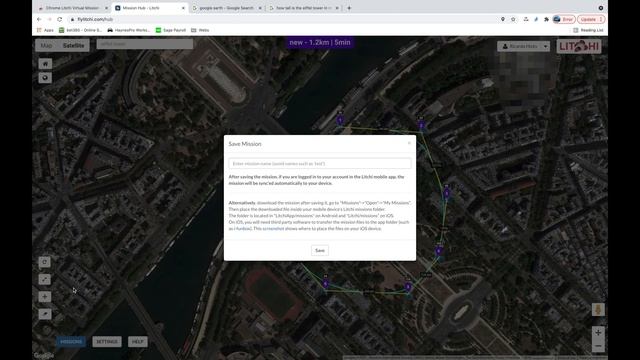Click the profile Error button
This screenshot has width=640, height=360.
coord(564,19)
